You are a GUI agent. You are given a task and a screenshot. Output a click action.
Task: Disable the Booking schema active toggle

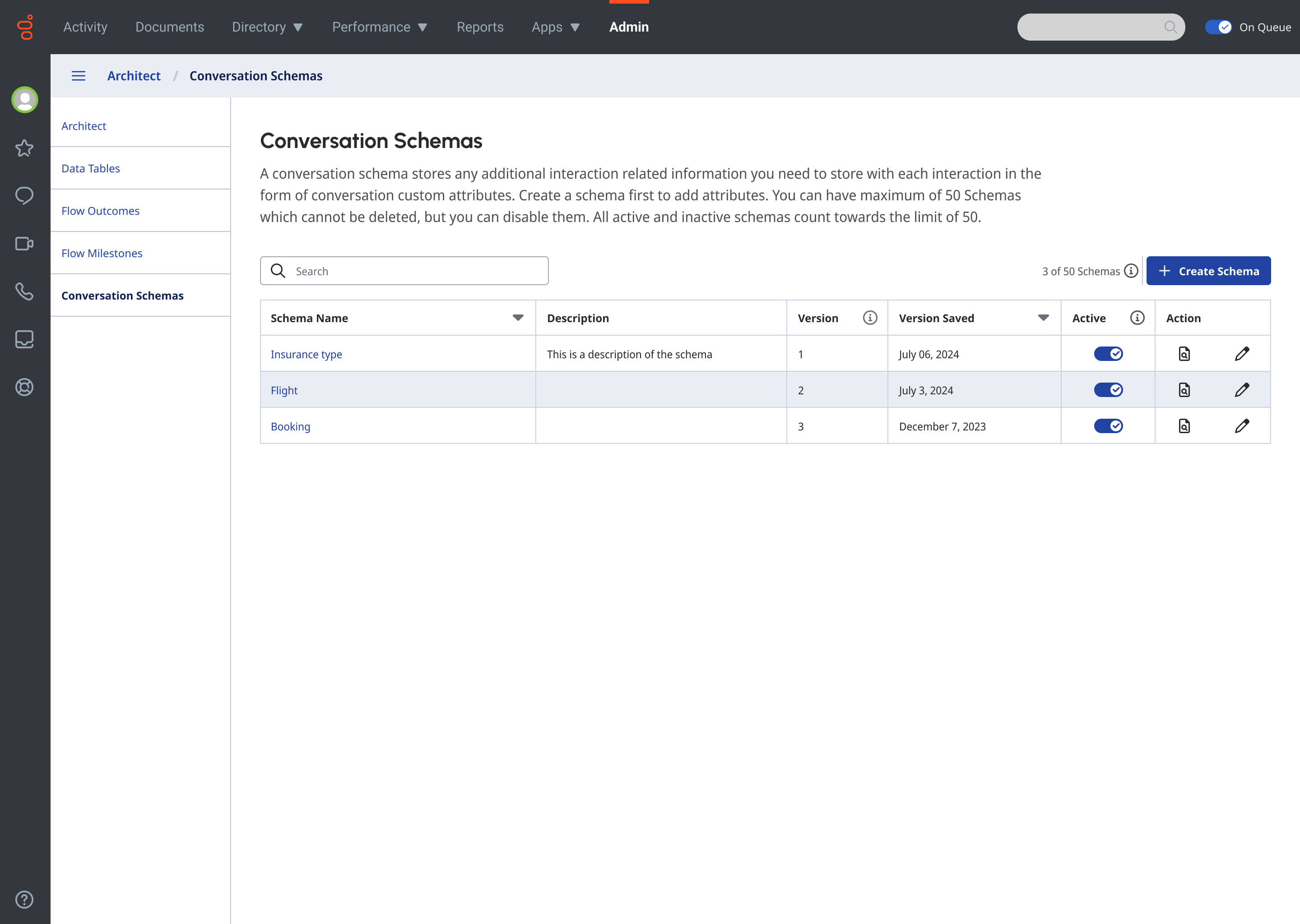point(1108,426)
